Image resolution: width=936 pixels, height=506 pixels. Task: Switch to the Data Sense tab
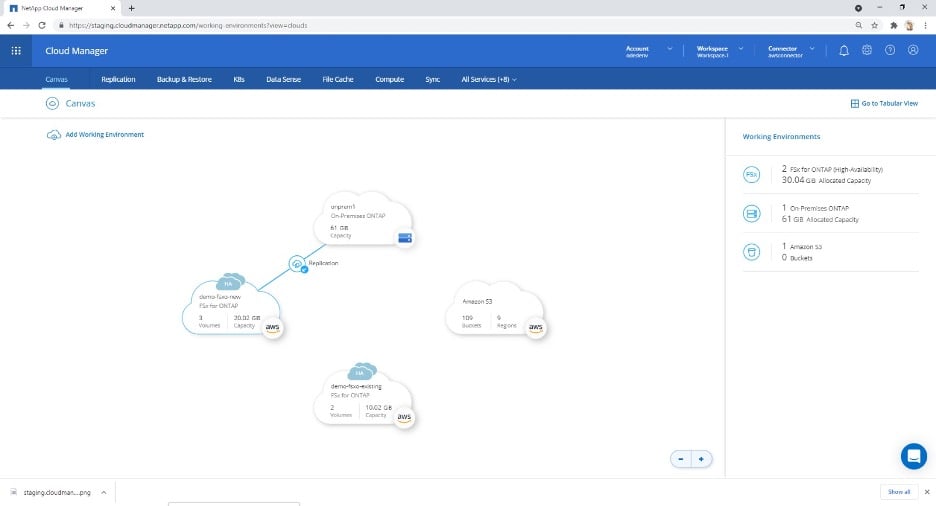(284, 79)
